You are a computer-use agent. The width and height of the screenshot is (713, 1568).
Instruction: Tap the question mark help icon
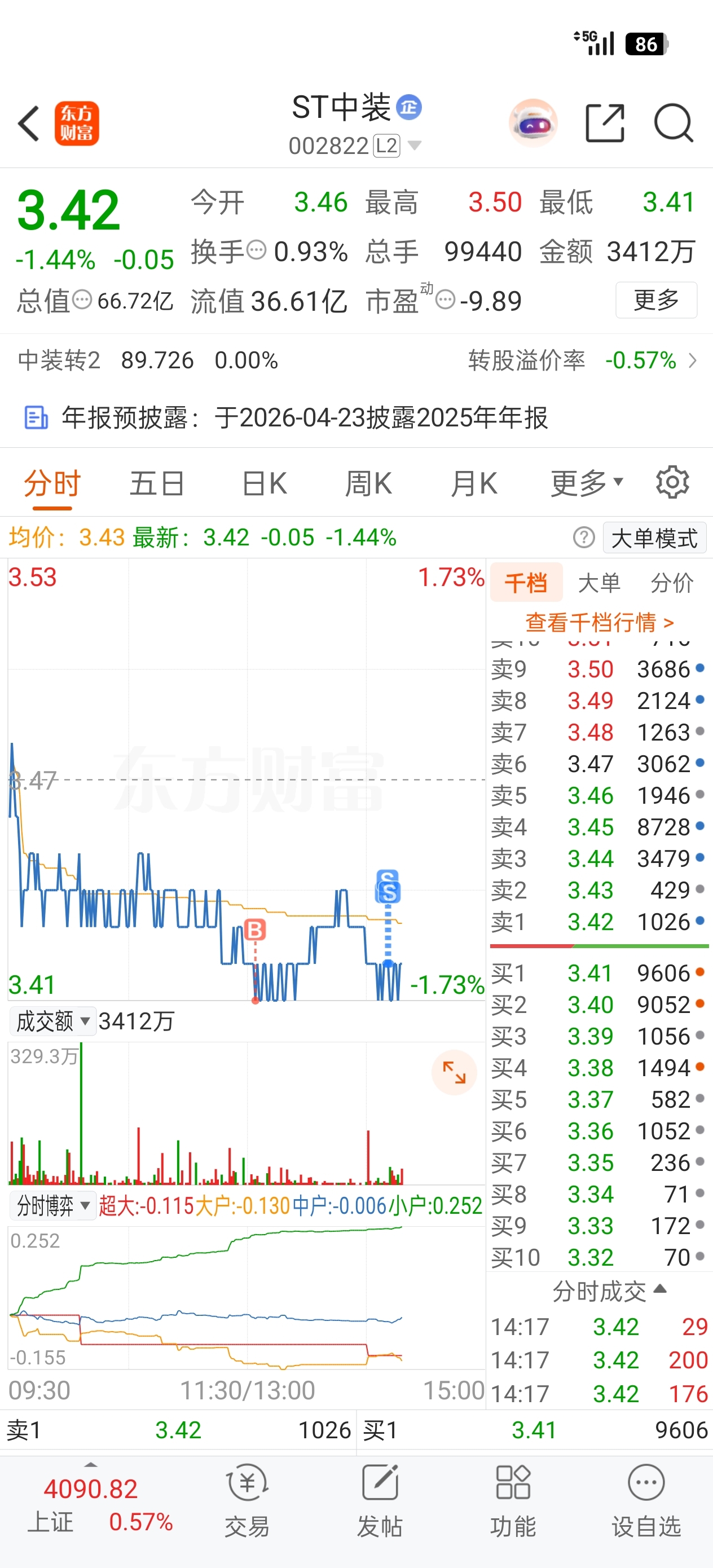584,538
